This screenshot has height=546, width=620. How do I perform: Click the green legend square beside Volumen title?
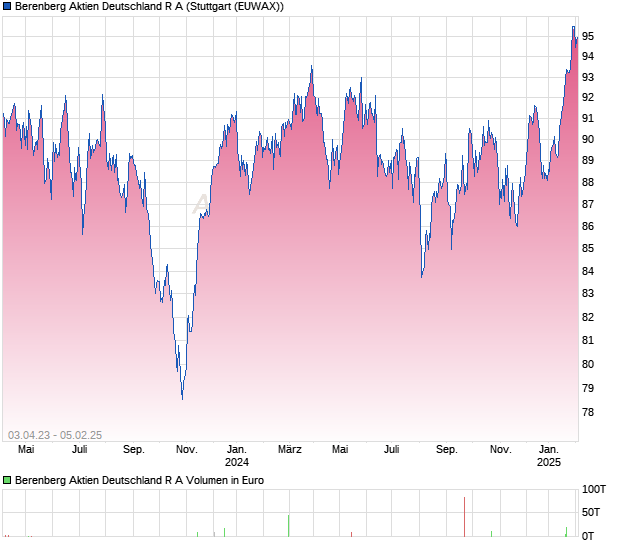point(7,480)
